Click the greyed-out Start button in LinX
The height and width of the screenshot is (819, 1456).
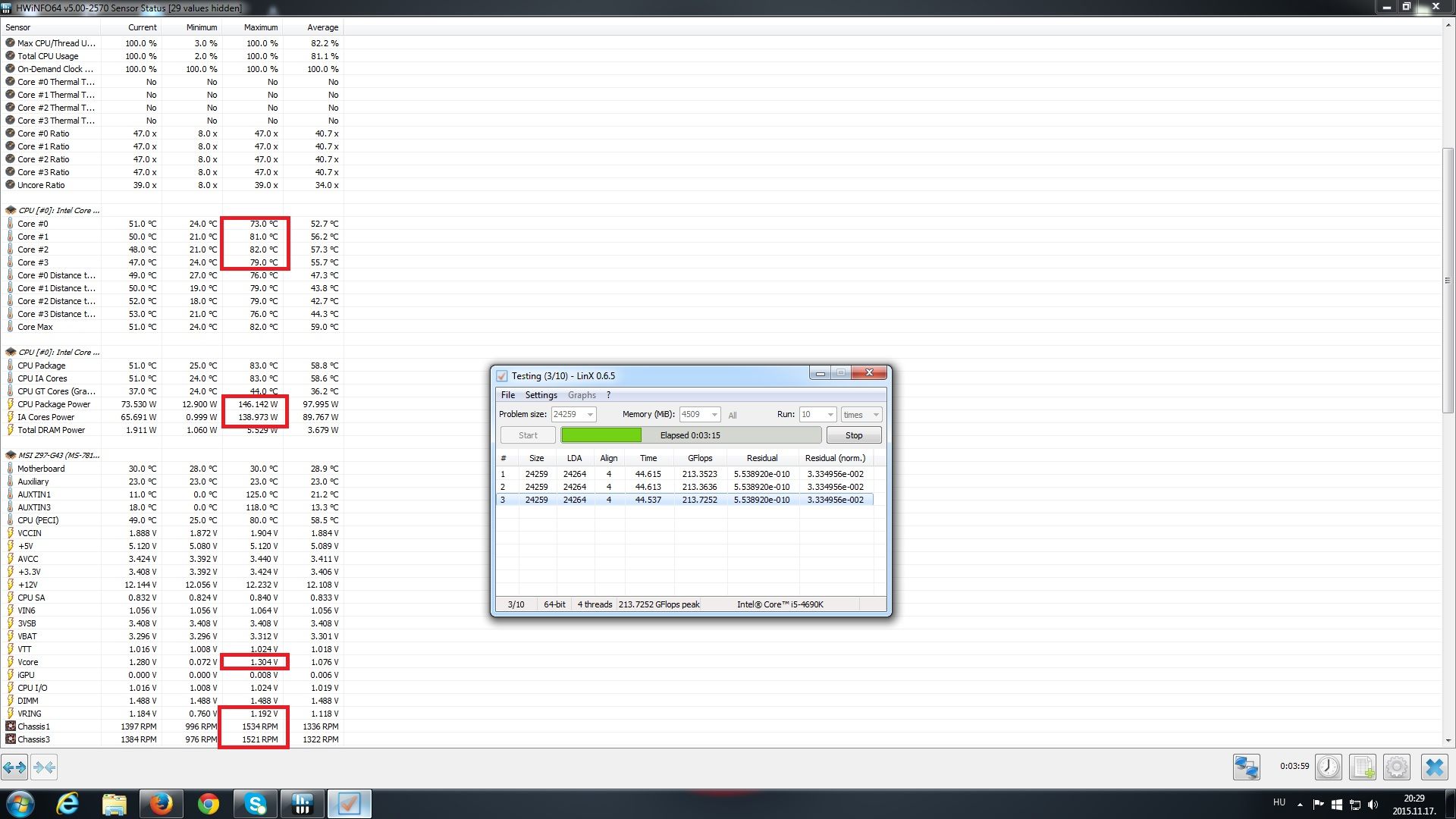tap(528, 435)
